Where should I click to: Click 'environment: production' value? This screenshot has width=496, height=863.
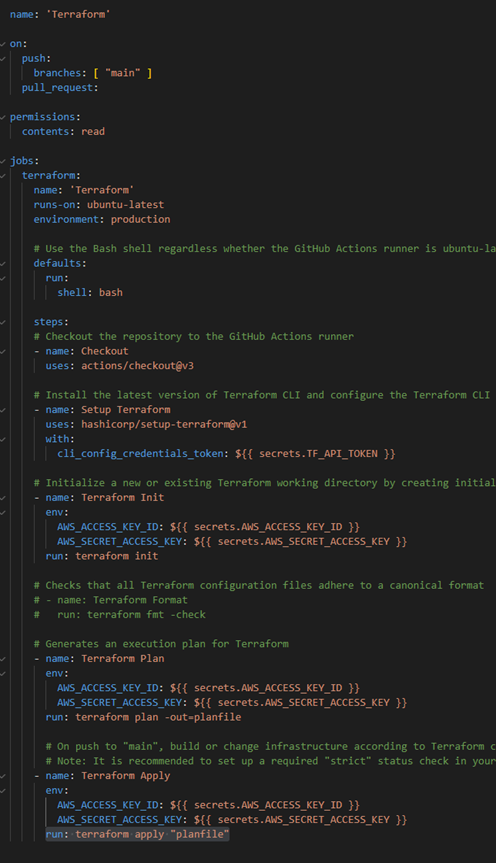tap(140, 219)
